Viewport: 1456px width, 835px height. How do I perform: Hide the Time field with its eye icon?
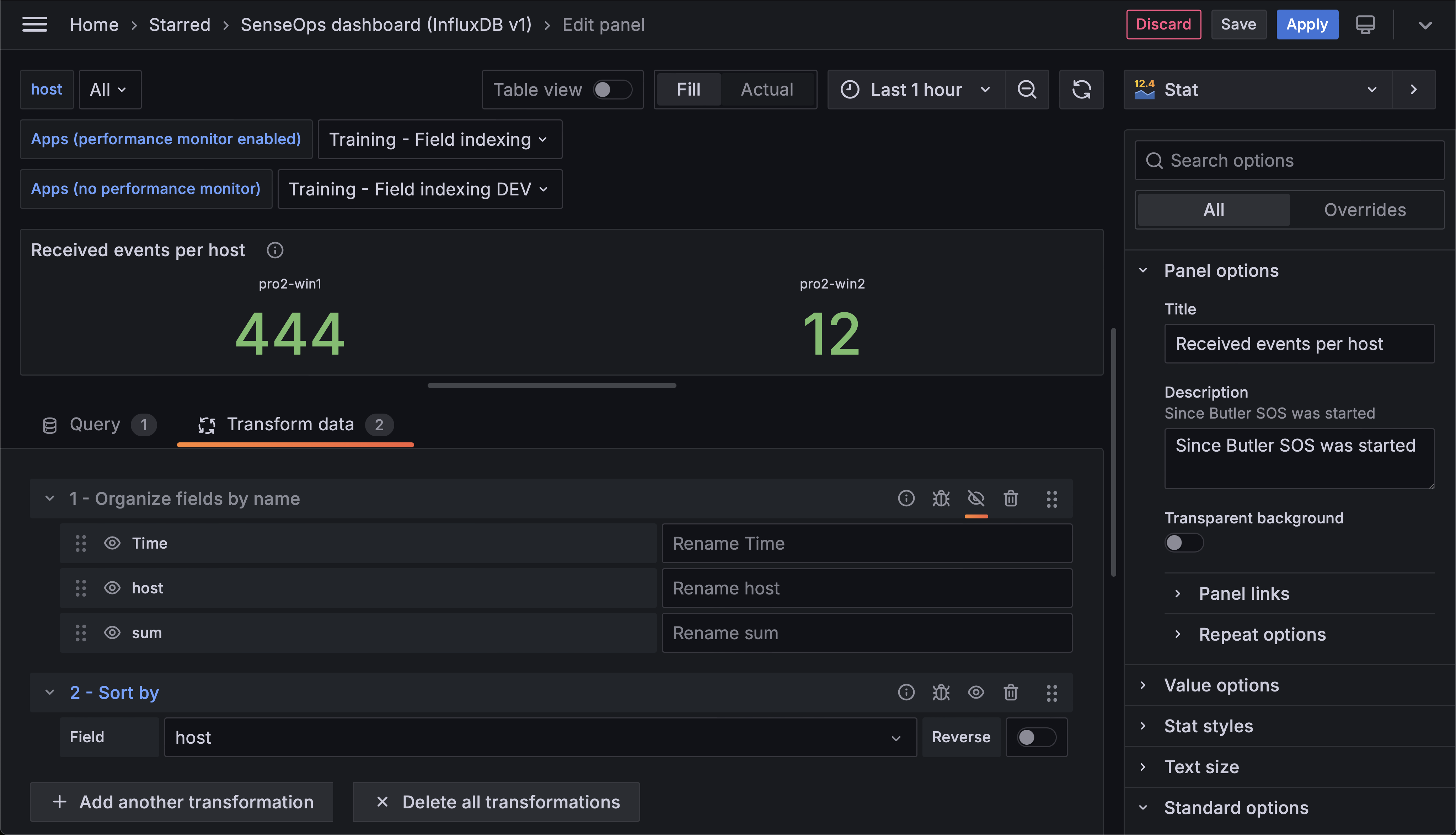tap(112, 543)
